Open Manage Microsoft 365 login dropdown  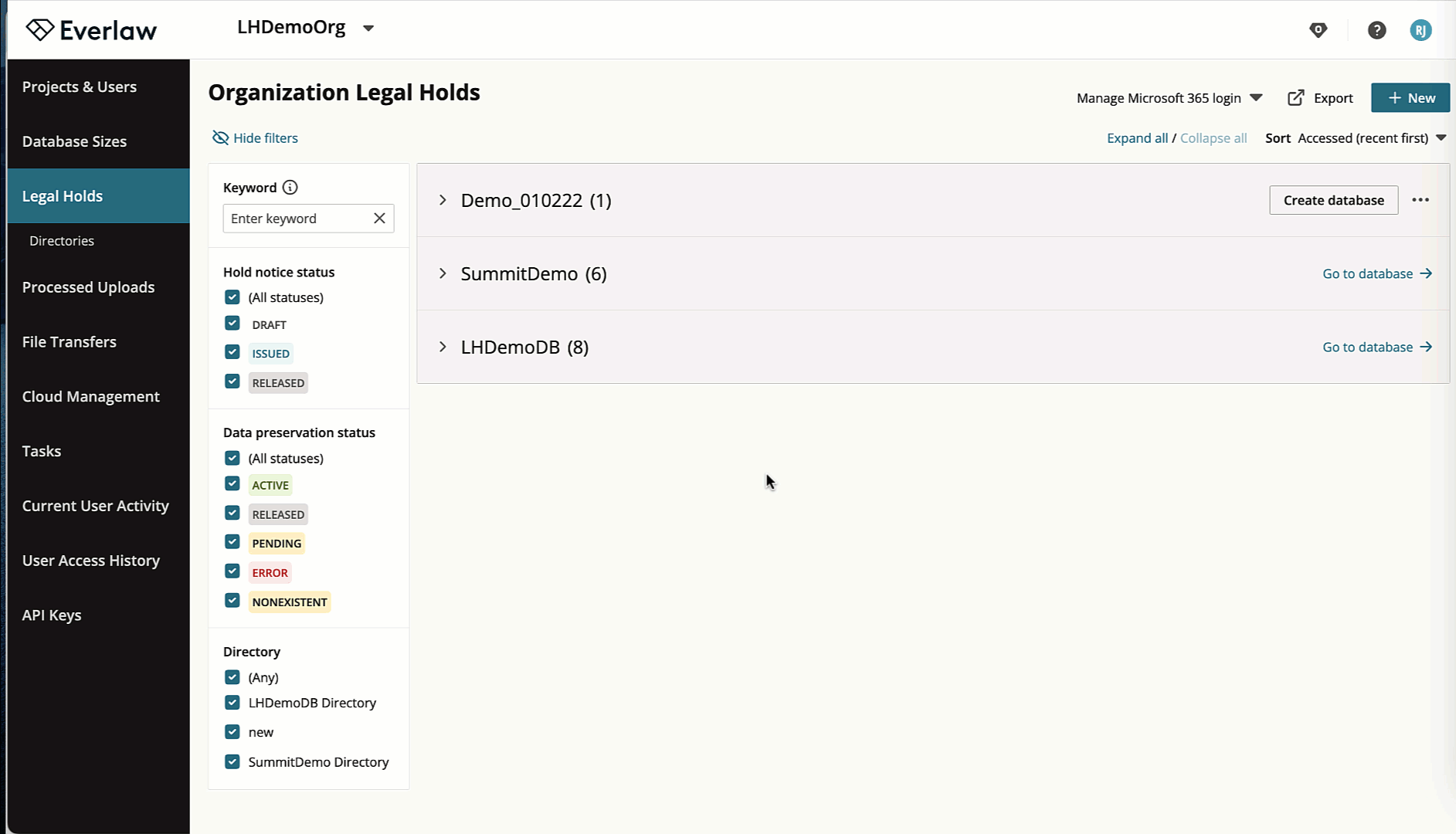[x=1169, y=98]
